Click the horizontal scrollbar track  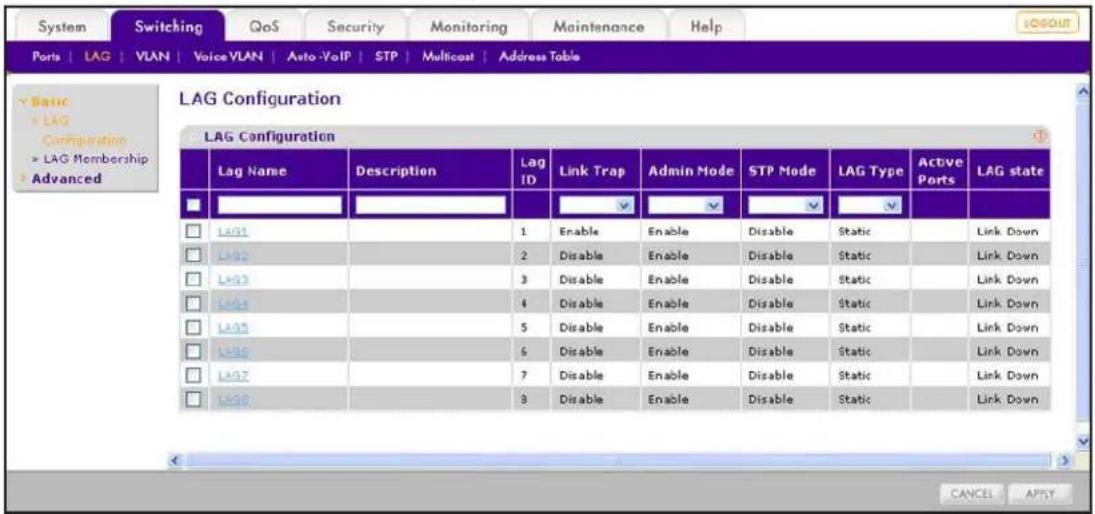point(617,460)
